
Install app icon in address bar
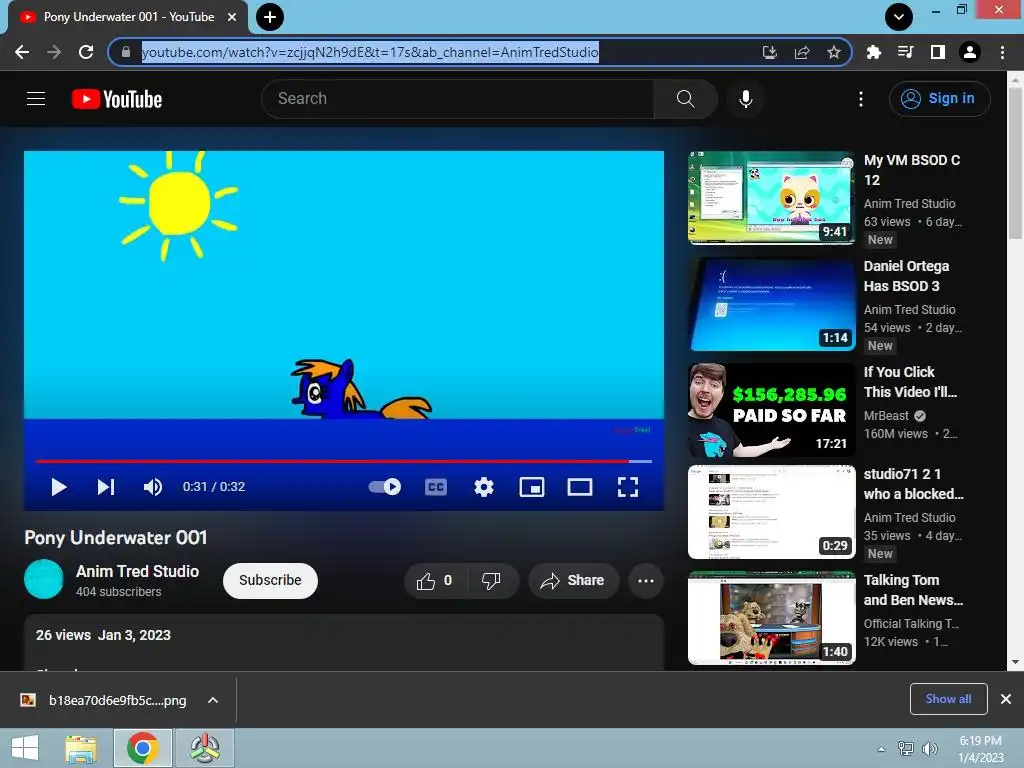coord(770,52)
